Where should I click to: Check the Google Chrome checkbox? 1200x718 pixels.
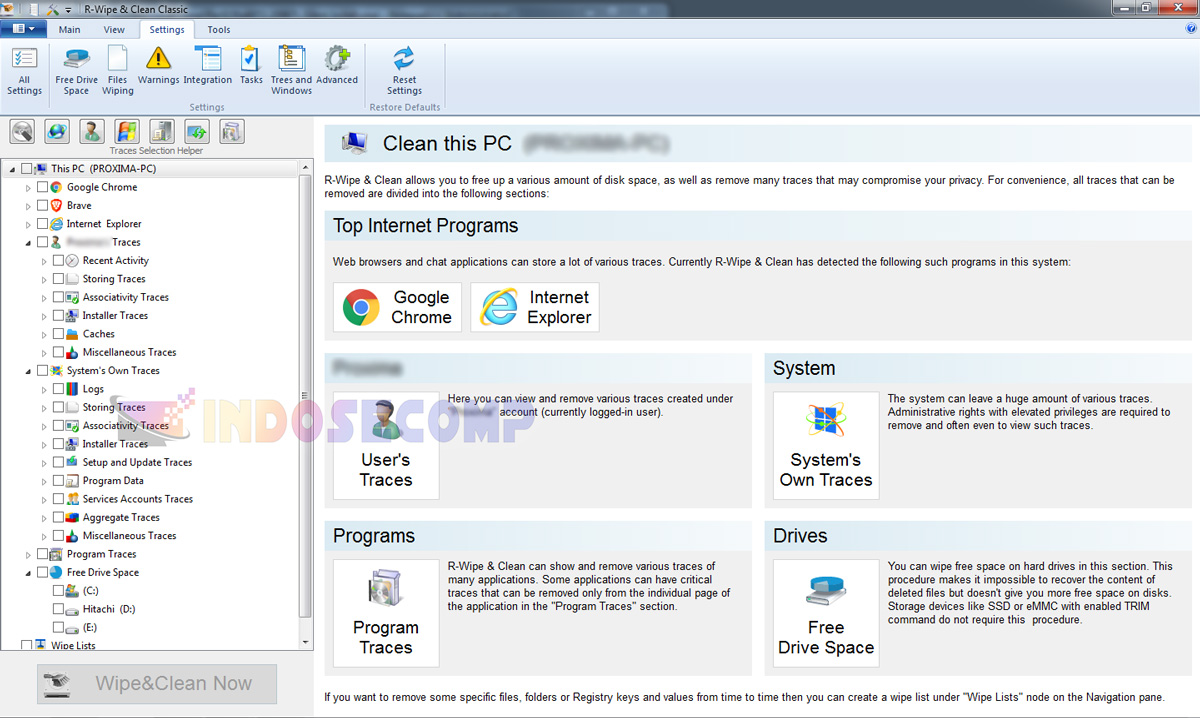pyautogui.click(x=42, y=187)
